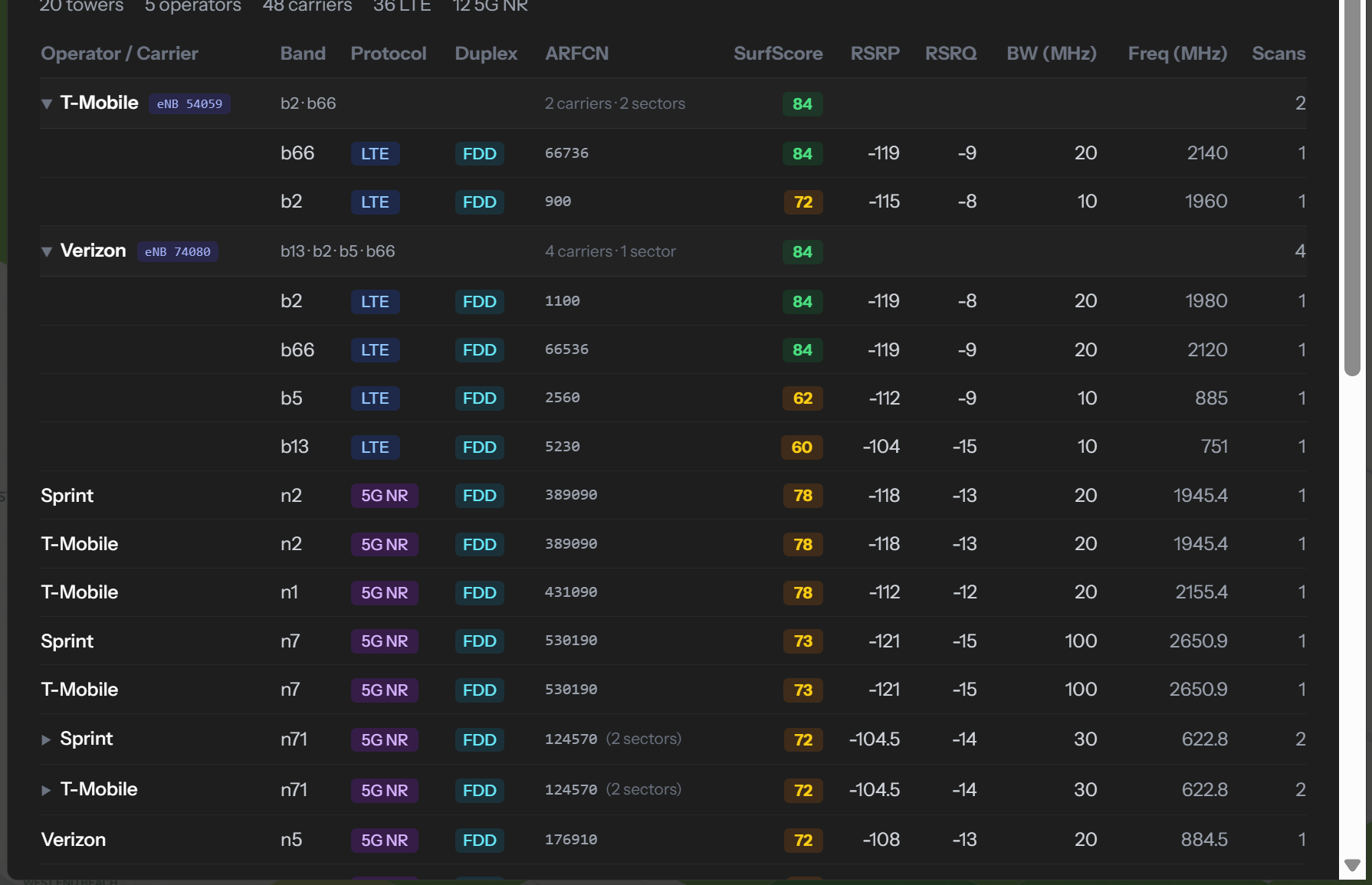The image size is (1372, 885).
Task: Click the b13·b2·b5·b66 band summary
Action: [x=338, y=251]
